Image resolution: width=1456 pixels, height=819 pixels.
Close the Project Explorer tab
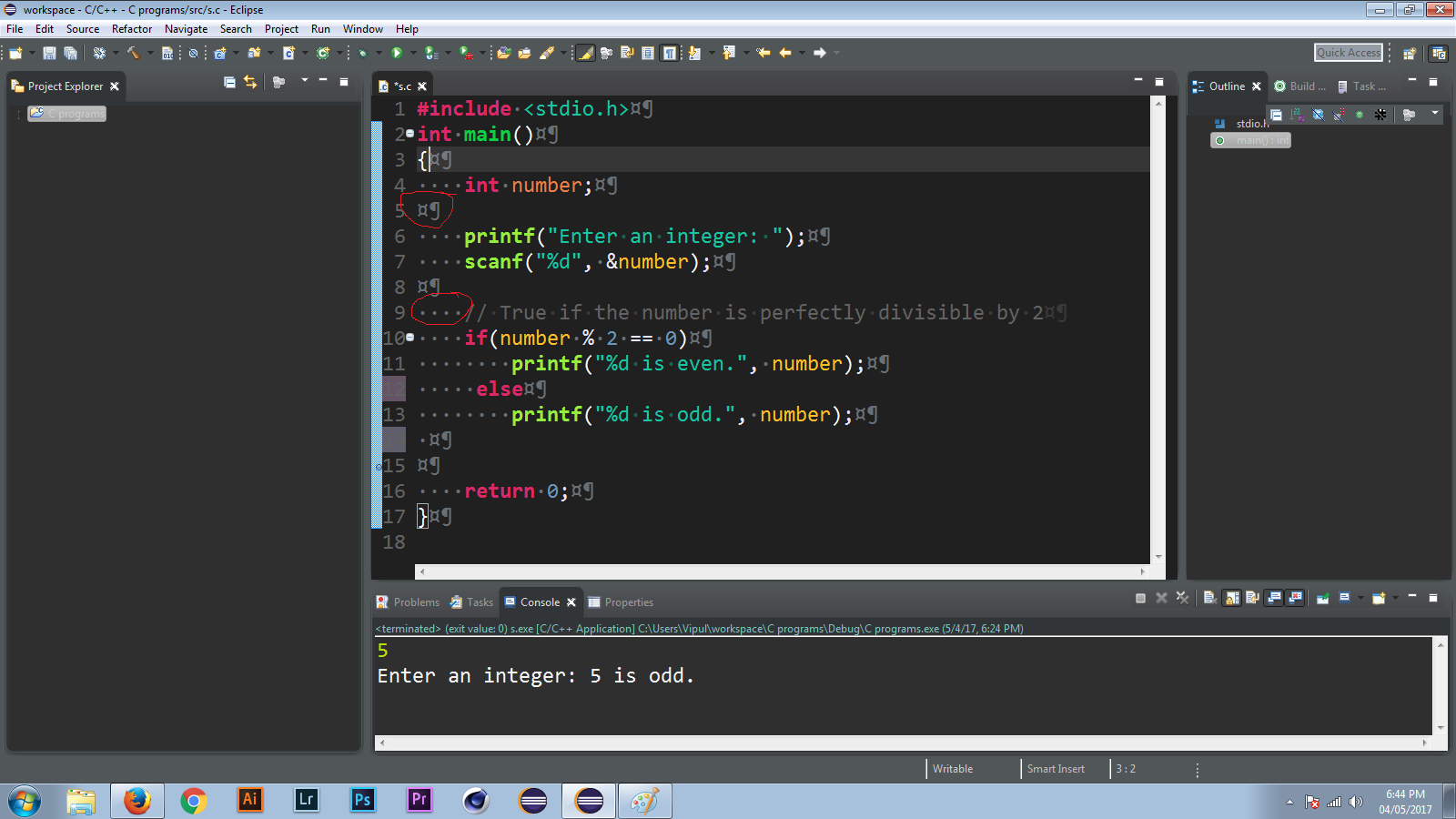click(x=115, y=86)
